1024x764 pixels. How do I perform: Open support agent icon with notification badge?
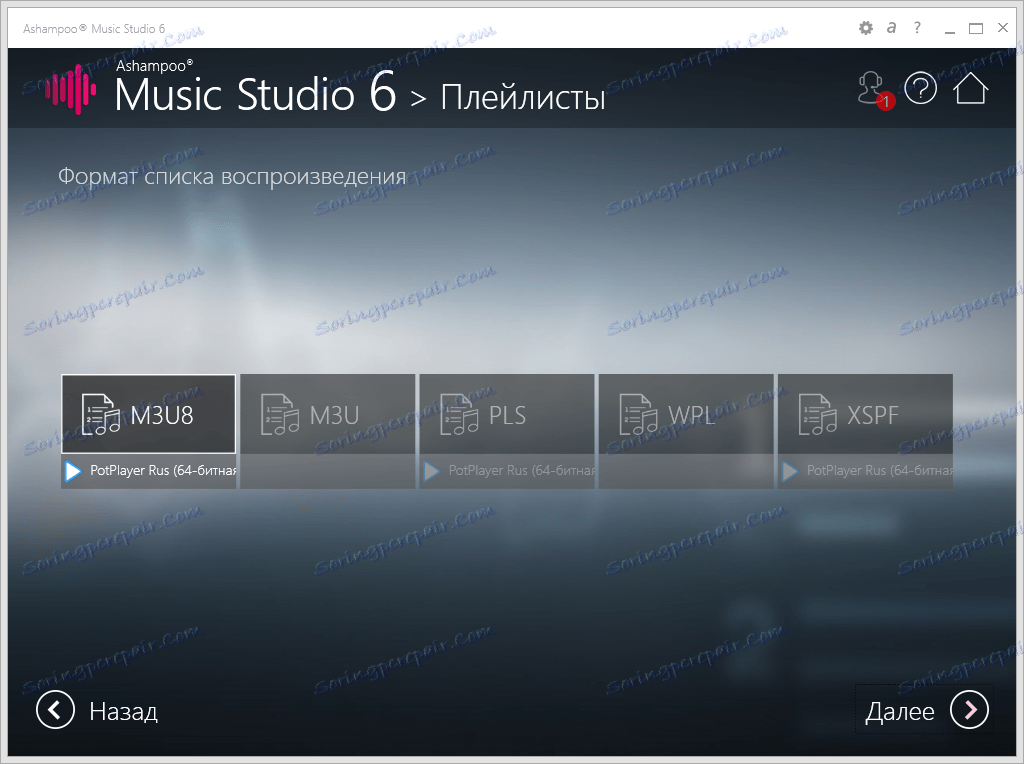[875, 90]
